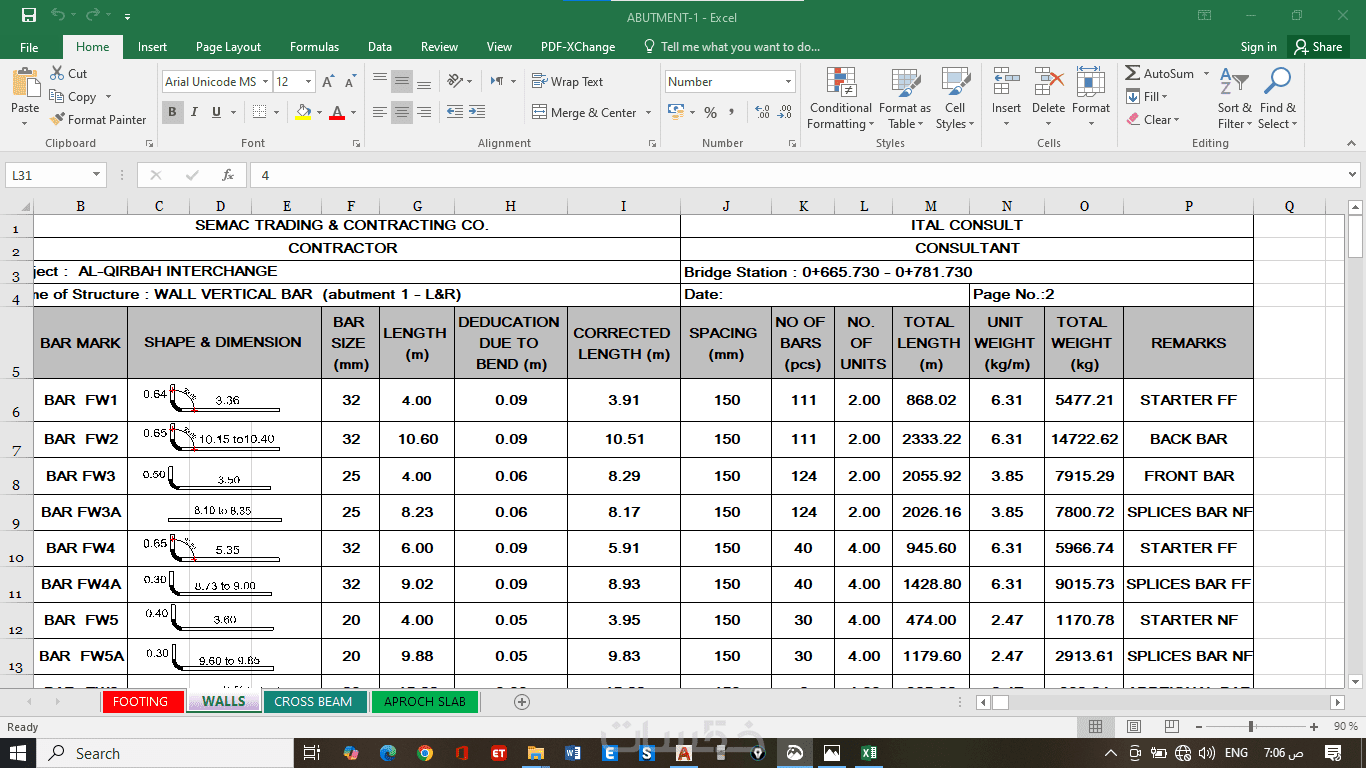Switch to the Formulas ribbon tab
Screen dimensions: 1366x768
314,47
